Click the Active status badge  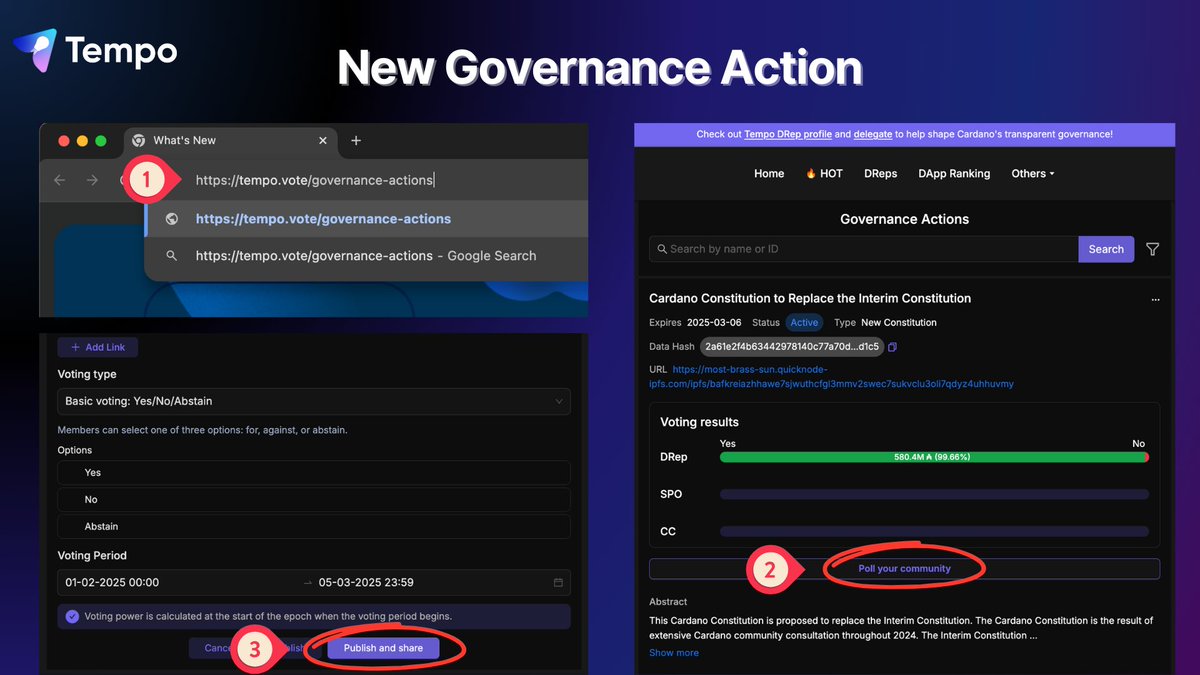(x=804, y=323)
